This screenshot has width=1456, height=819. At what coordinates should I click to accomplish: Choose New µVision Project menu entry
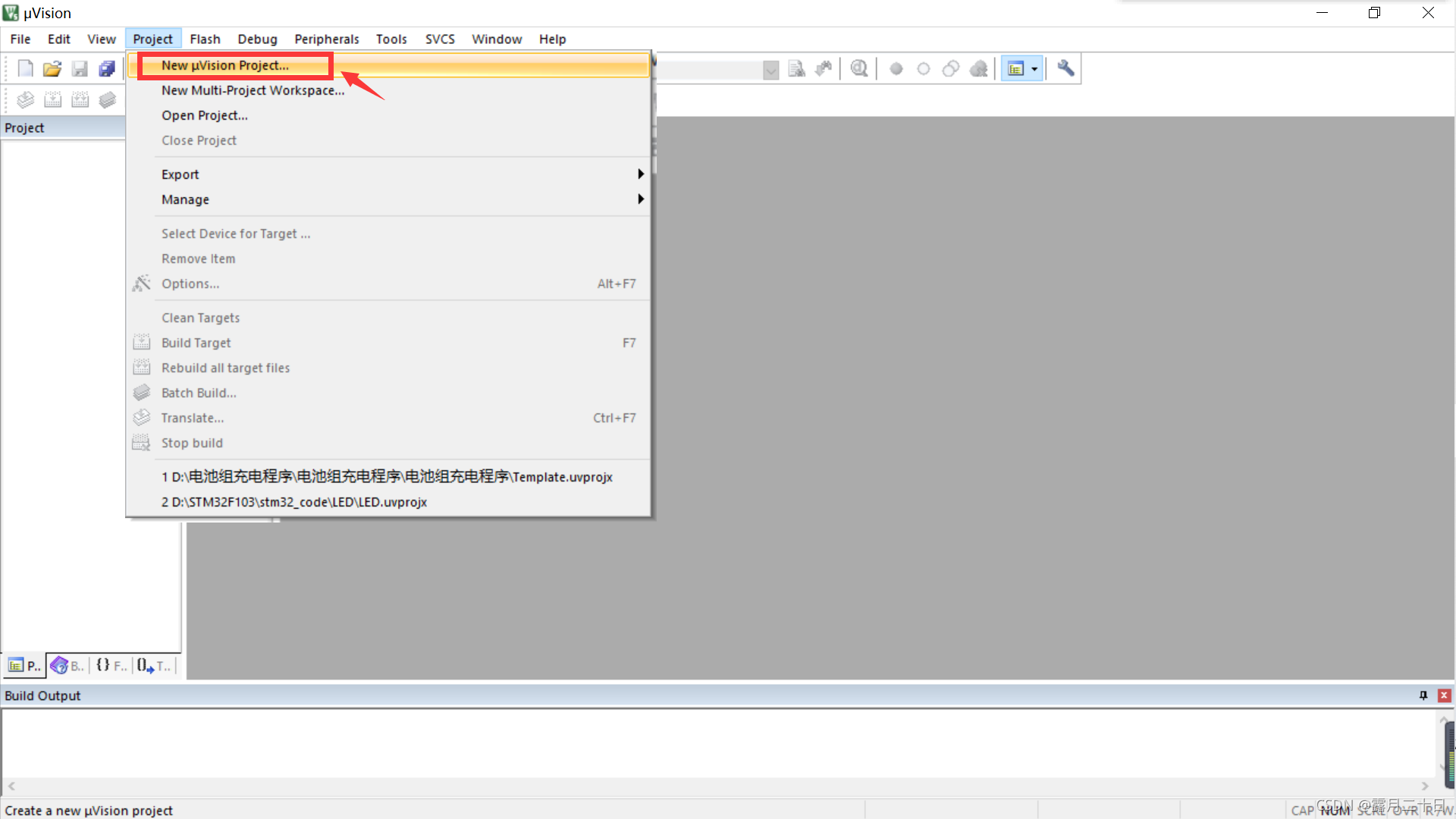(388, 66)
